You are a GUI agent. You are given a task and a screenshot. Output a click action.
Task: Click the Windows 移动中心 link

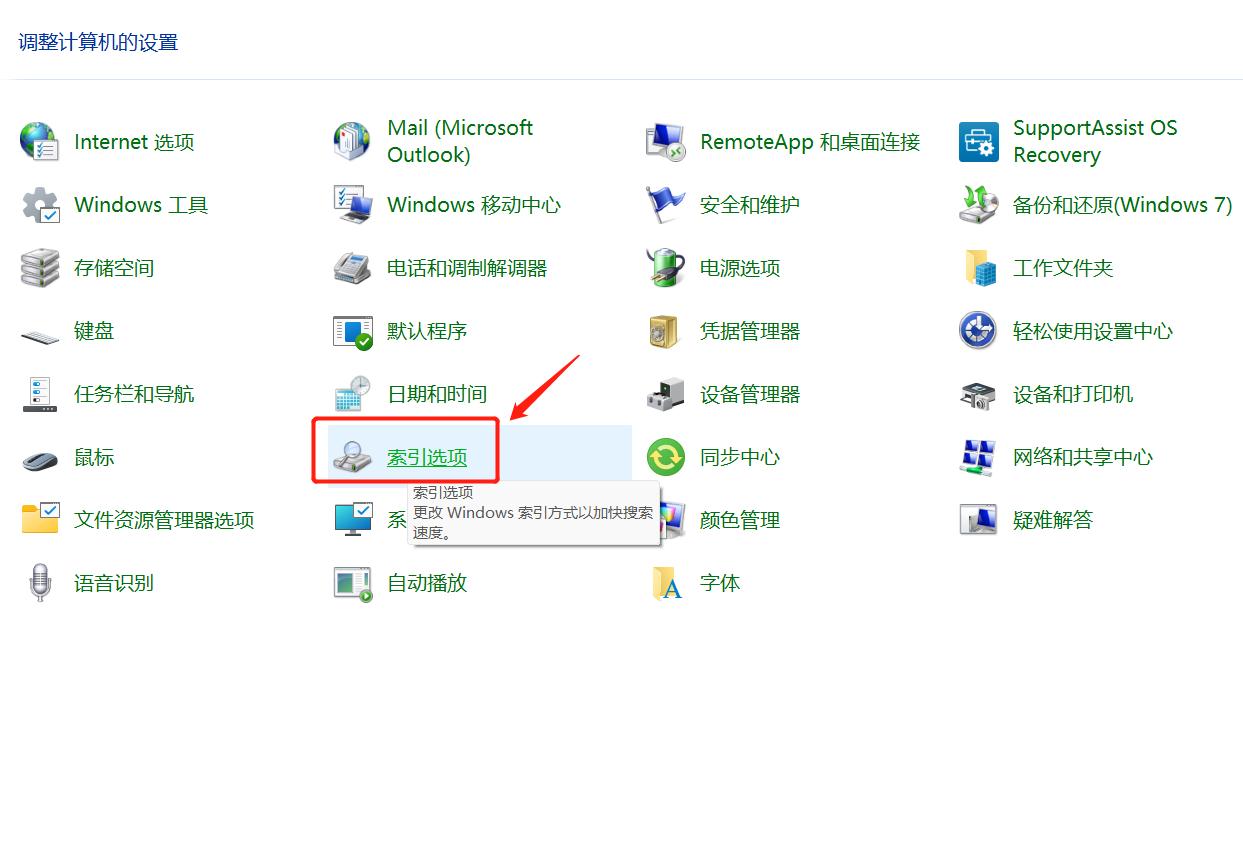pyautogui.click(x=474, y=205)
